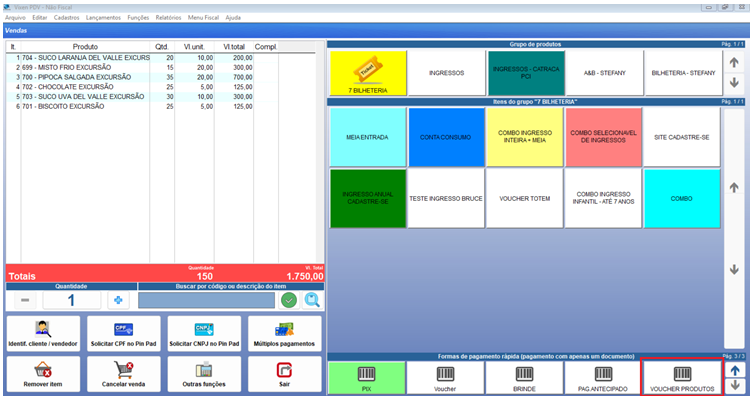Click the magnifier search item icon
This screenshot has height=400, width=754.
pyautogui.click(x=311, y=300)
